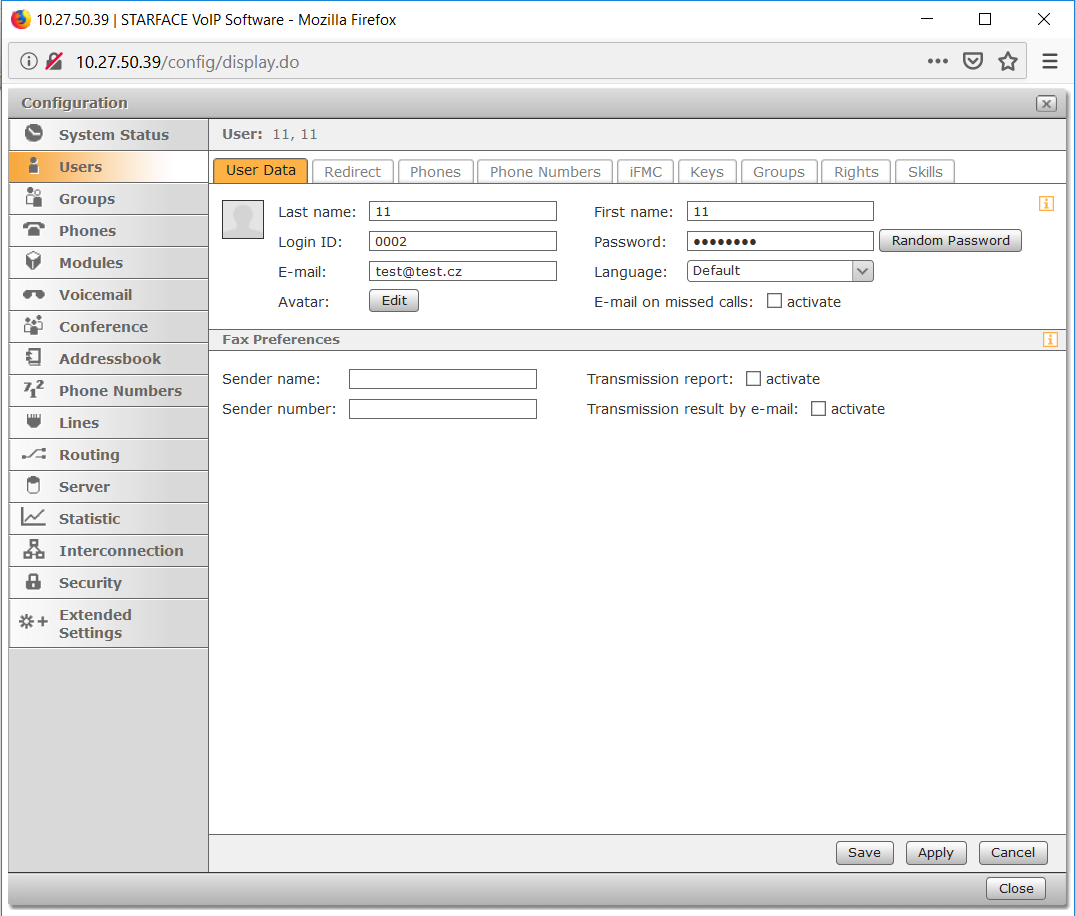Activate the Transmission report checkbox

(754, 379)
